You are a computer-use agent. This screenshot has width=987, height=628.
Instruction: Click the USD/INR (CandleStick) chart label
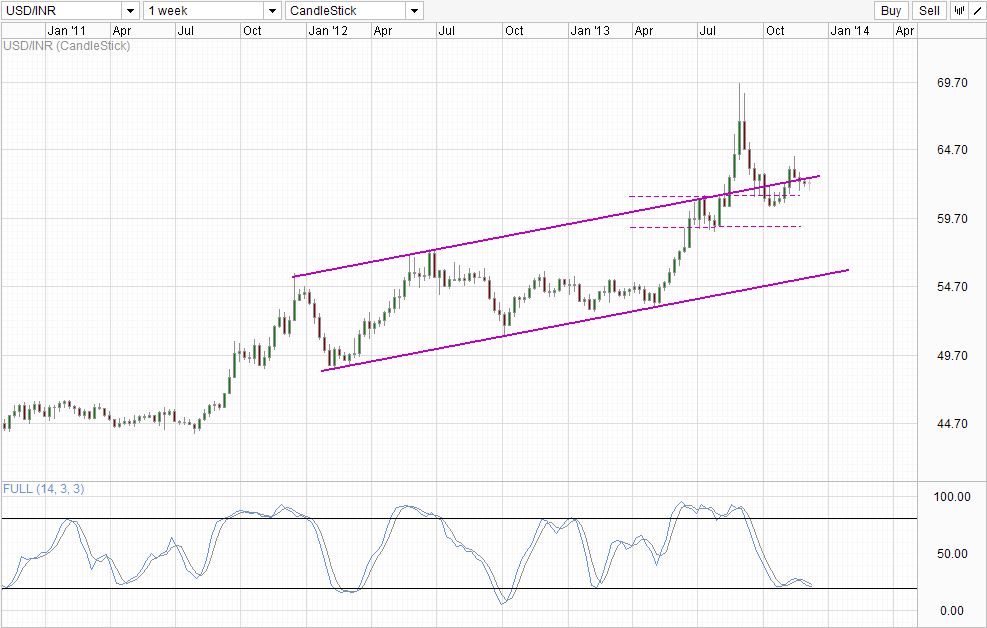click(67, 46)
